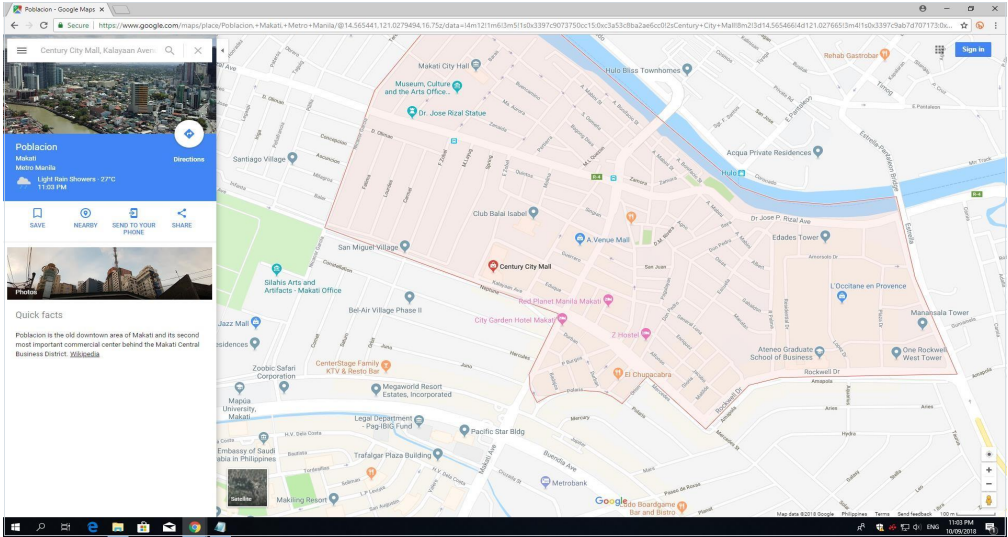Click the Club Balai Isabel pin
This screenshot has height=537, width=1008.
point(533,212)
